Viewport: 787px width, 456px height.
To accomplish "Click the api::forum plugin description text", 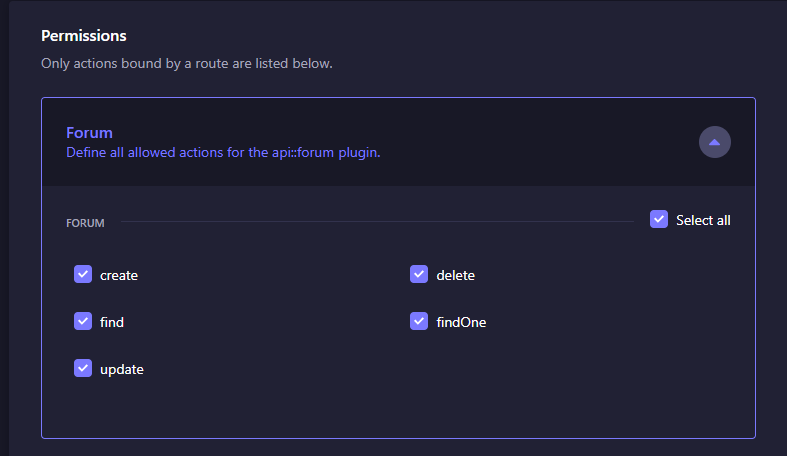I will pyautogui.click(x=223, y=153).
